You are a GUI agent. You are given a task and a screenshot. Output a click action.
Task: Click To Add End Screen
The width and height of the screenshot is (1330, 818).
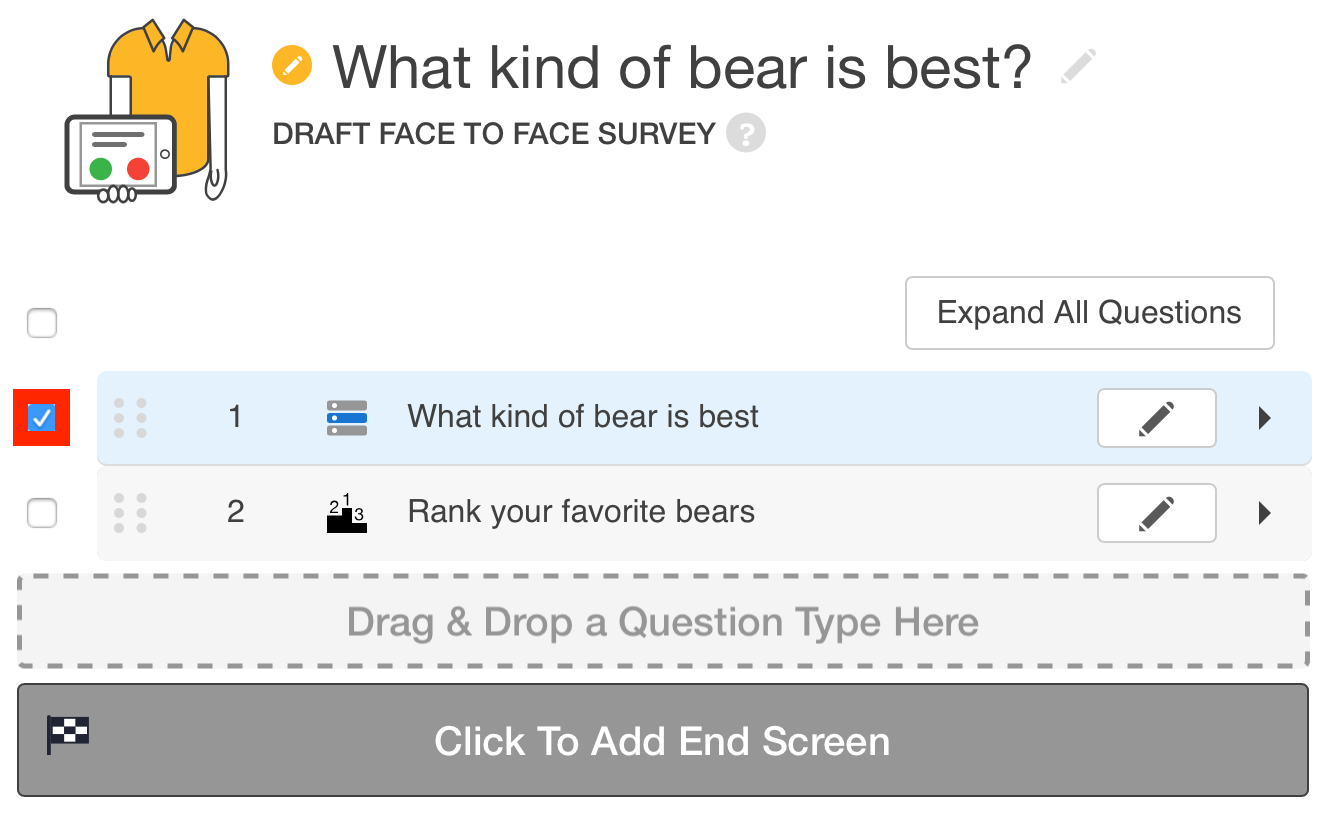pyautogui.click(x=663, y=741)
